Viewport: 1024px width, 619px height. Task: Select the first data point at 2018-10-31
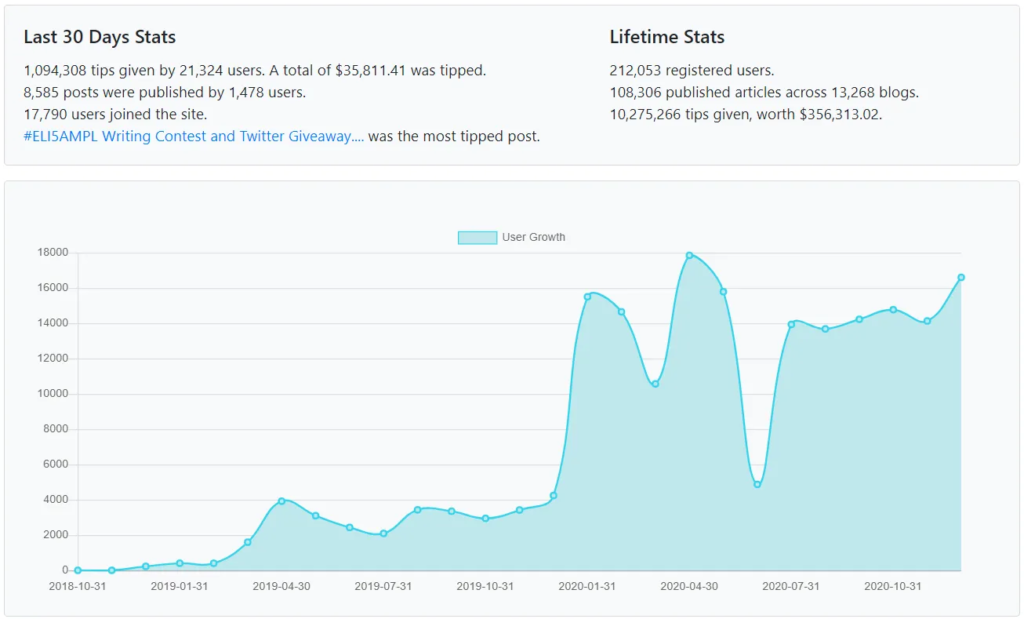[78, 570]
